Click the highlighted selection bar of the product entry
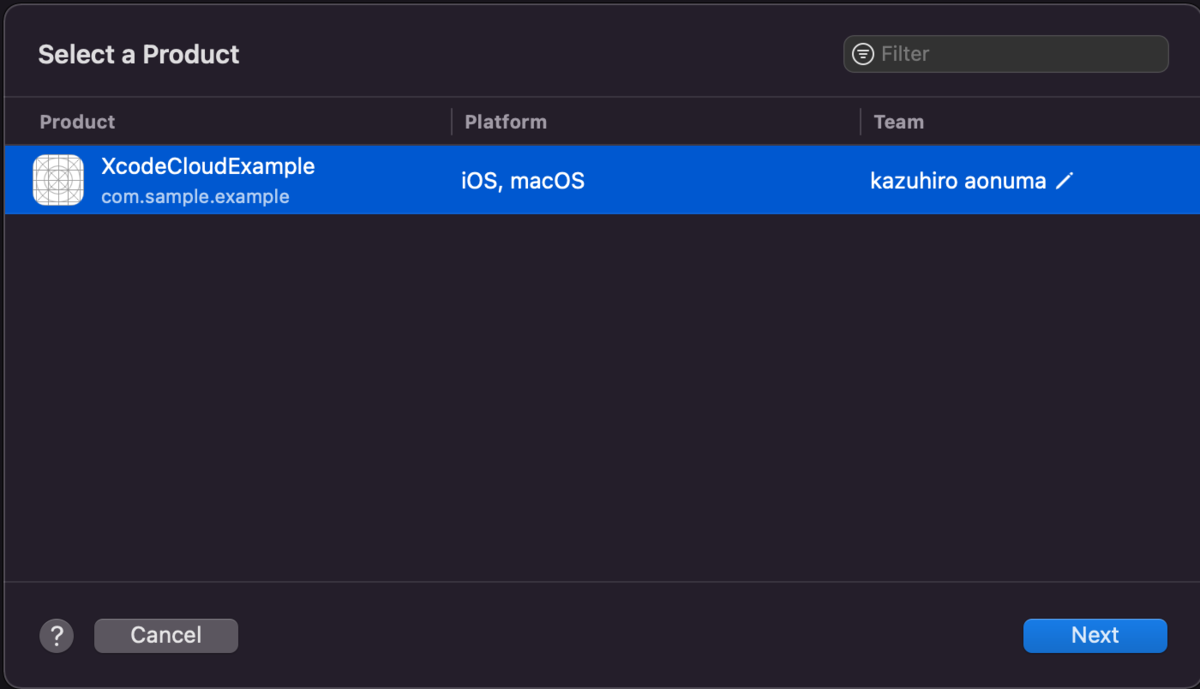The width and height of the screenshot is (1200, 689). (700, 180)
